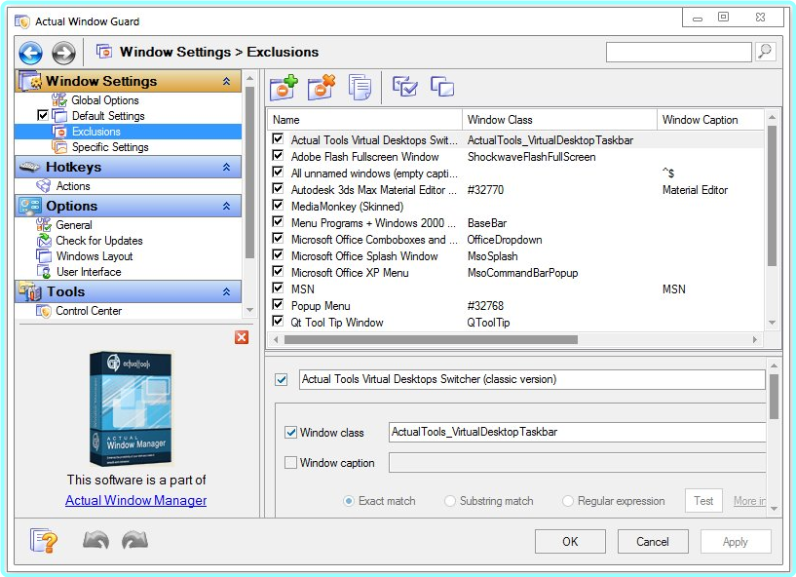The height and width of the screenshot is (577, 796).
Task: Click the redo arrow at the bottom
Action: [135, 540]
